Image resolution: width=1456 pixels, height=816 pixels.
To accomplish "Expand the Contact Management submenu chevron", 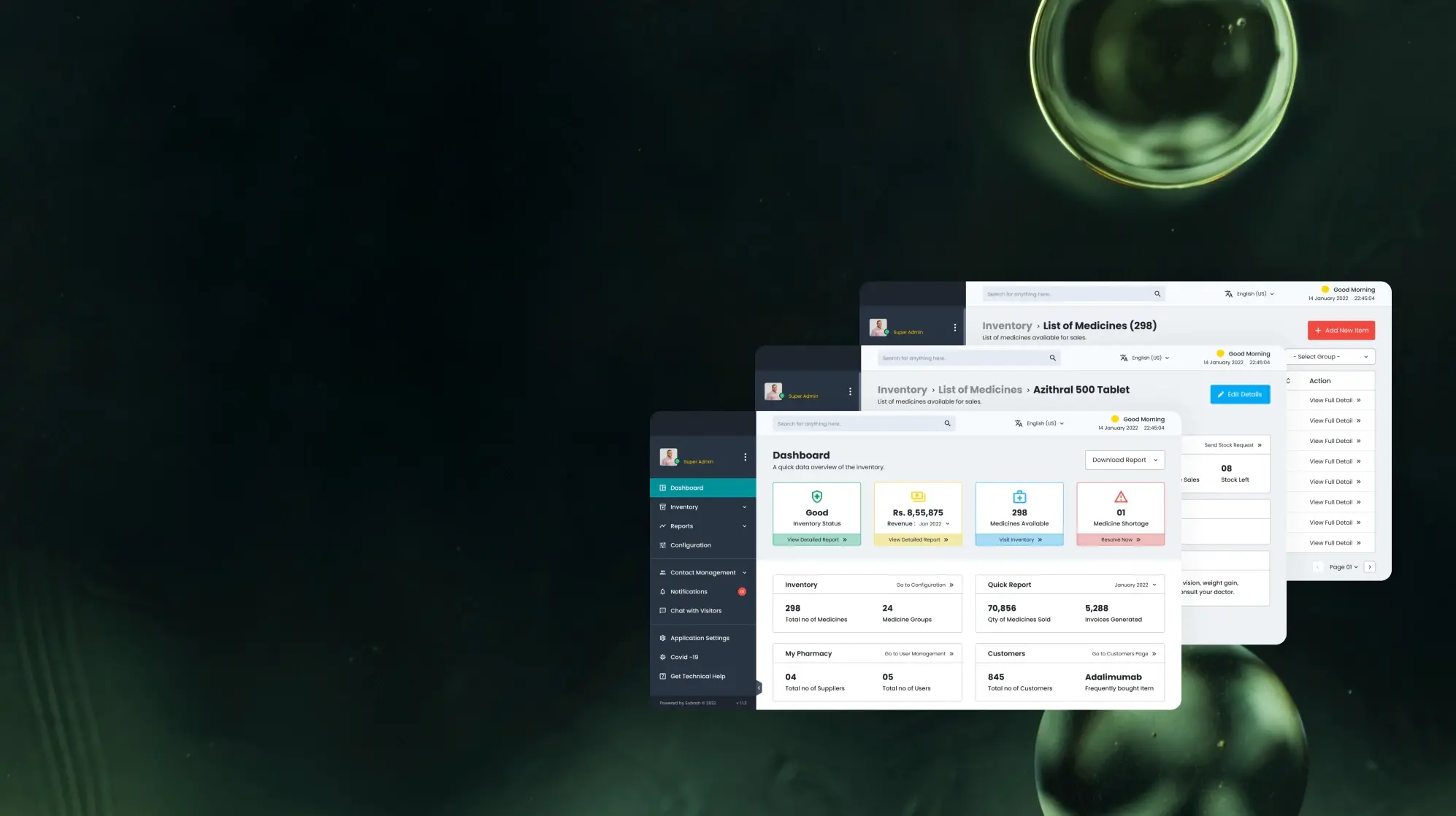I will 744,572.
